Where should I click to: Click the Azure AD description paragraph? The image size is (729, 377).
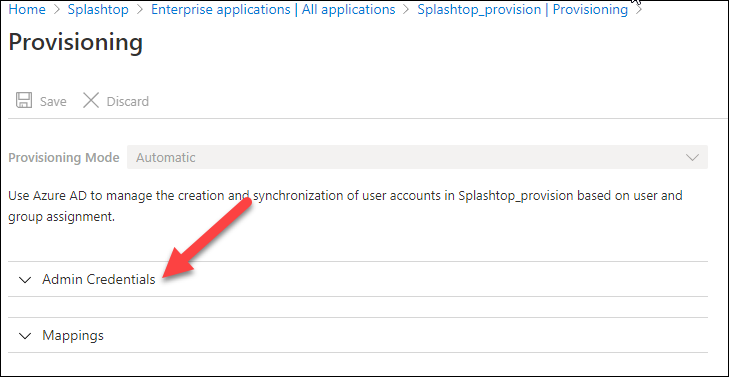pos(345,206)
